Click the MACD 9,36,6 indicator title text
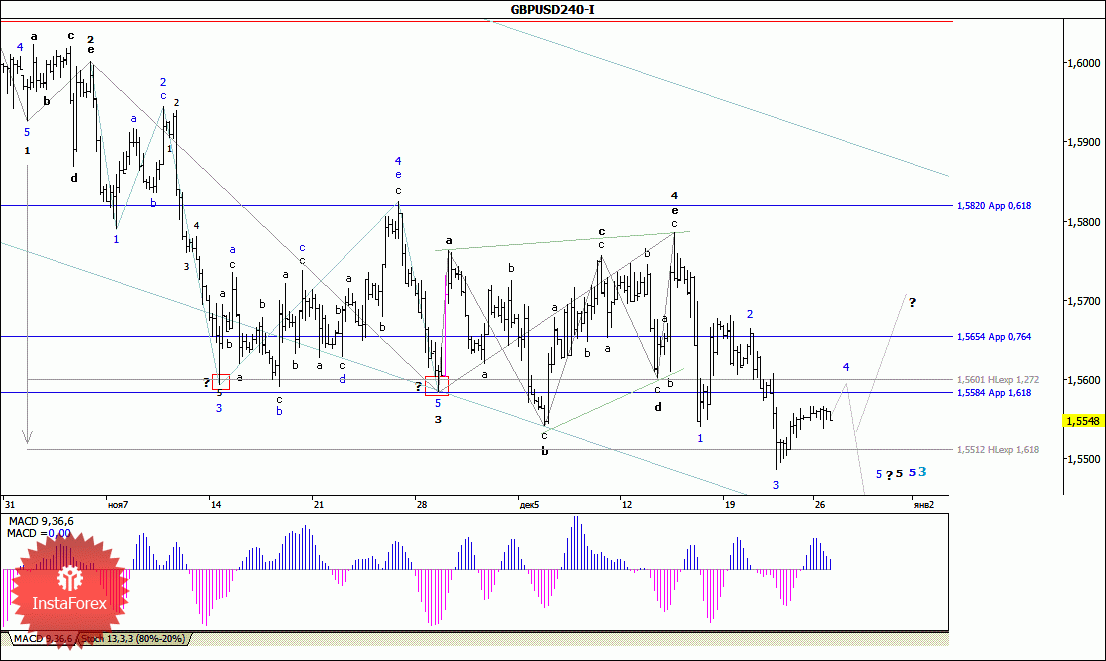 tap(40, 521)
